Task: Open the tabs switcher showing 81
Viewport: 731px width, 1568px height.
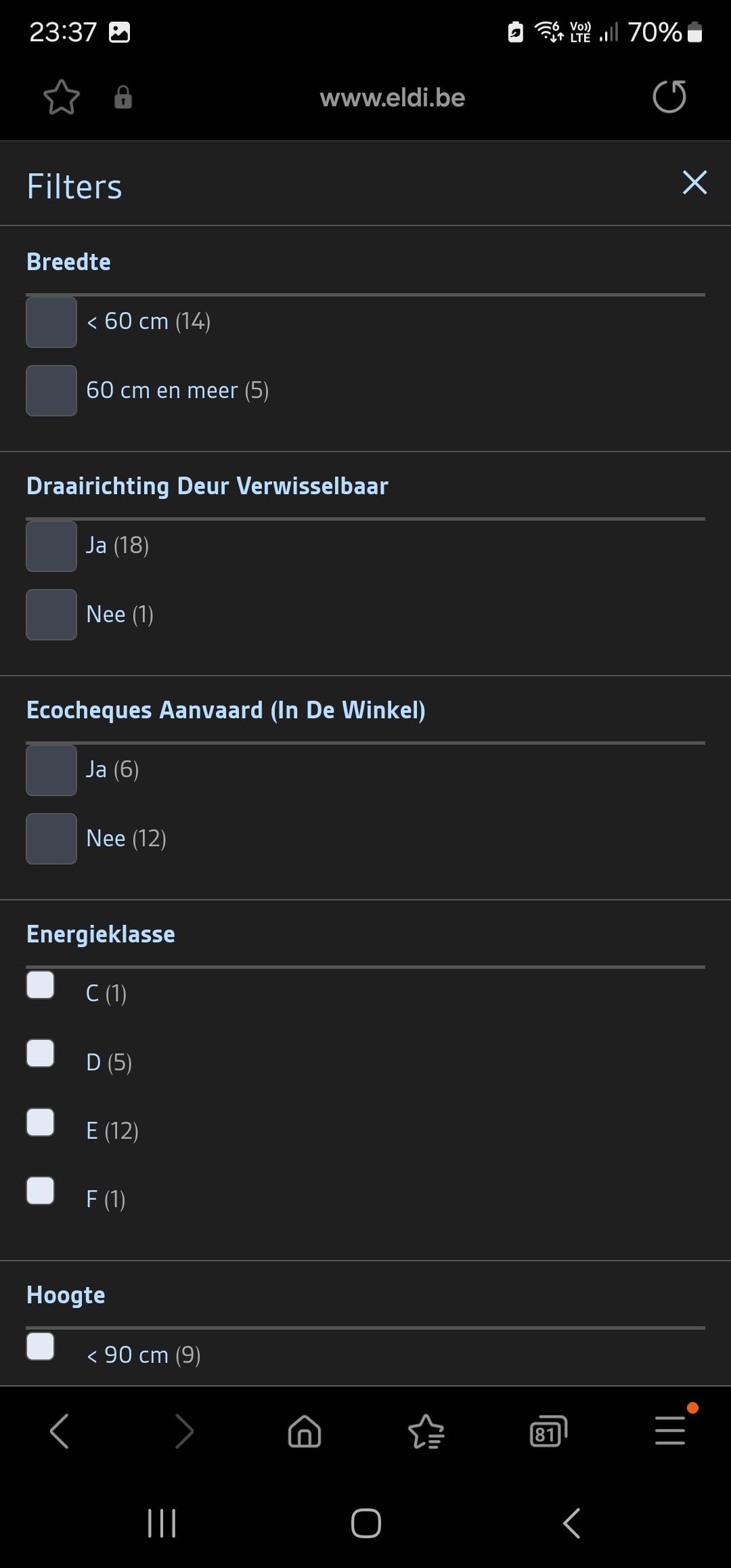Action: [x=548, y=1431]
